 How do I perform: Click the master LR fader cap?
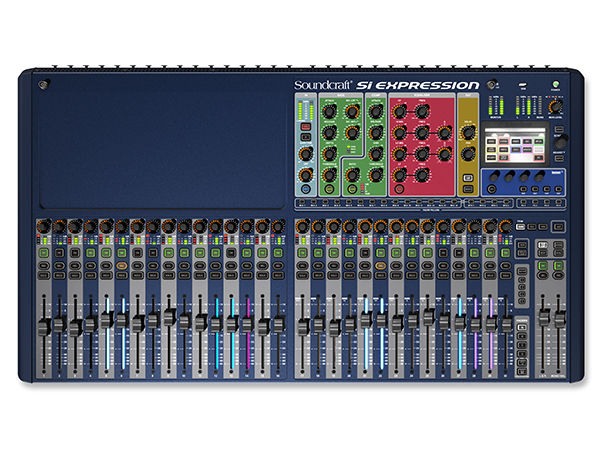[543, 318]
